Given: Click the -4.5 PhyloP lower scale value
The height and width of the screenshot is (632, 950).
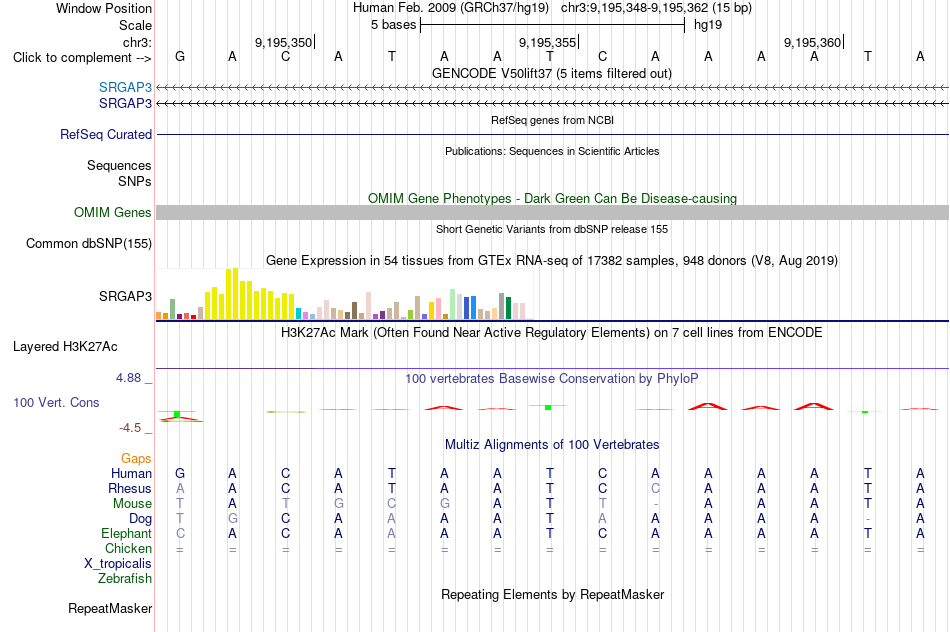Looking at the screenshot, I should click(130, 428).
